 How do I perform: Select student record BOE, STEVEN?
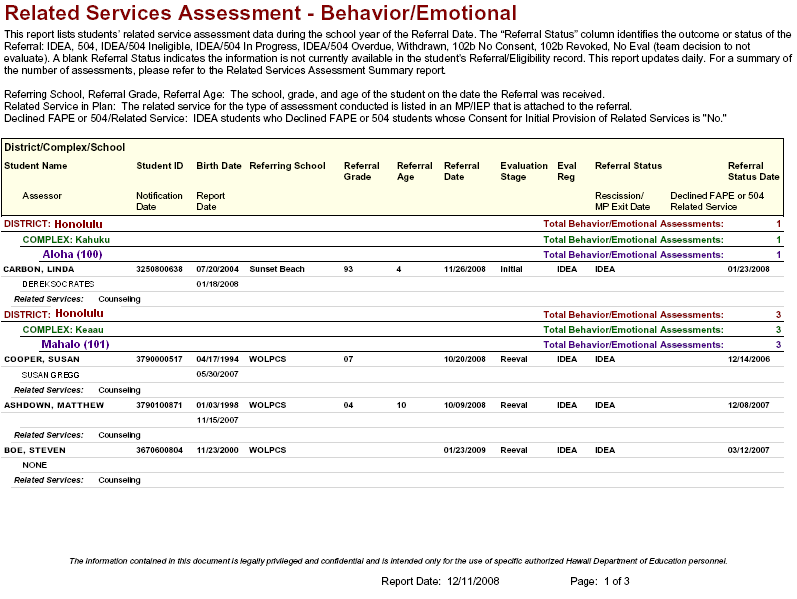point(35,450)
